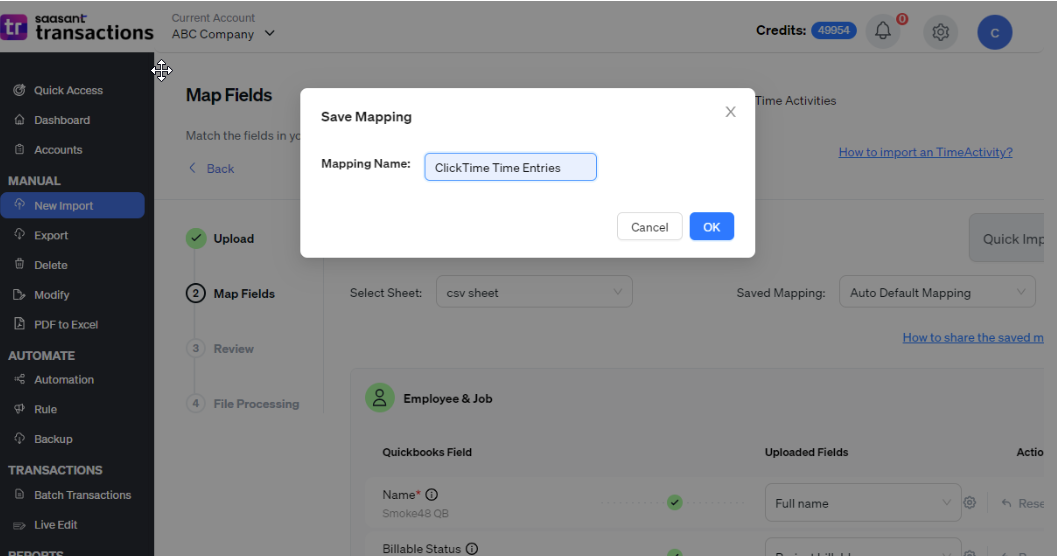Open How to import an TimeActivity link
Screen dimensions: 1057x556
925,152
